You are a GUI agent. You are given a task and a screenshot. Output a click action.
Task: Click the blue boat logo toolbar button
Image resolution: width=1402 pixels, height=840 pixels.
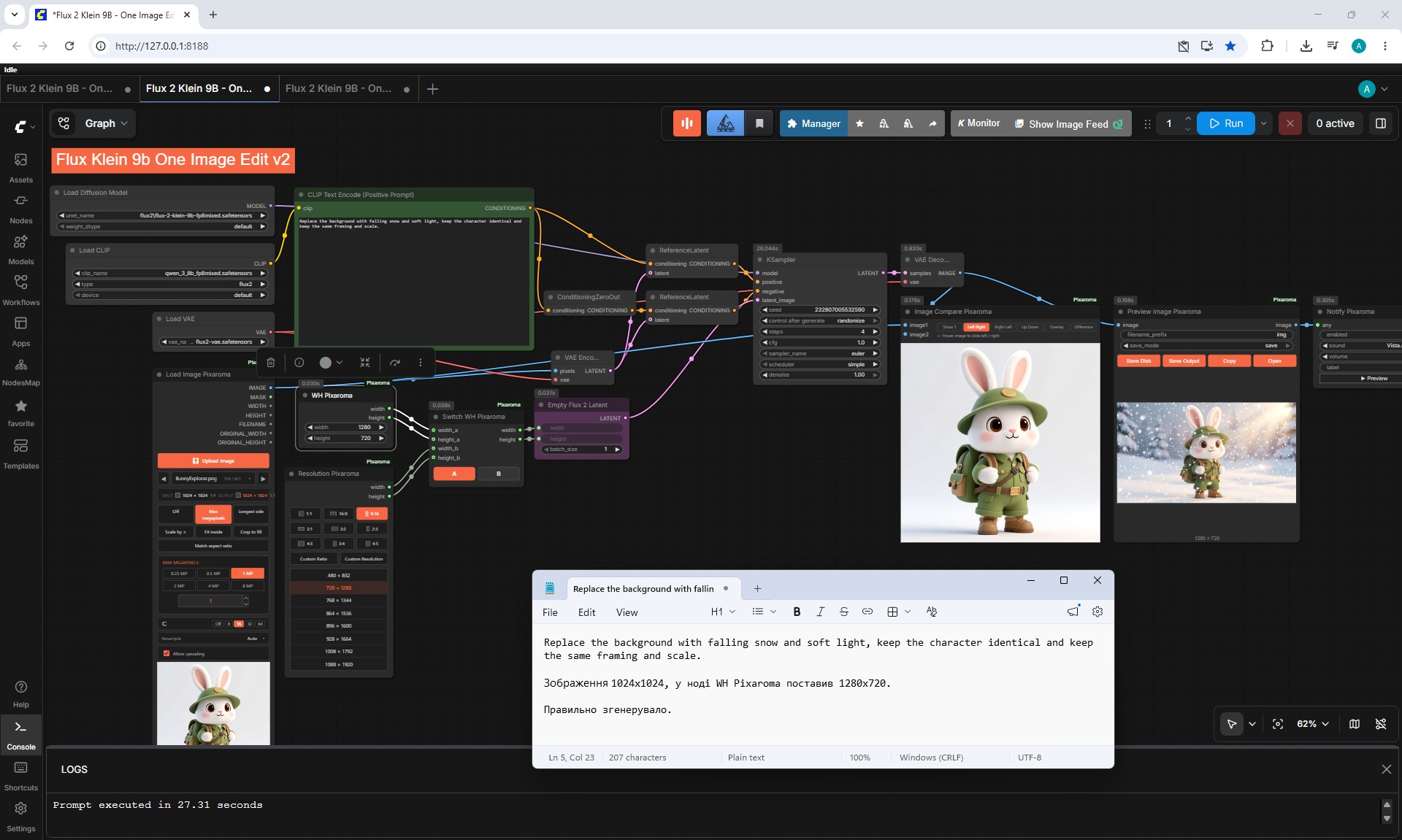point(725,123)
